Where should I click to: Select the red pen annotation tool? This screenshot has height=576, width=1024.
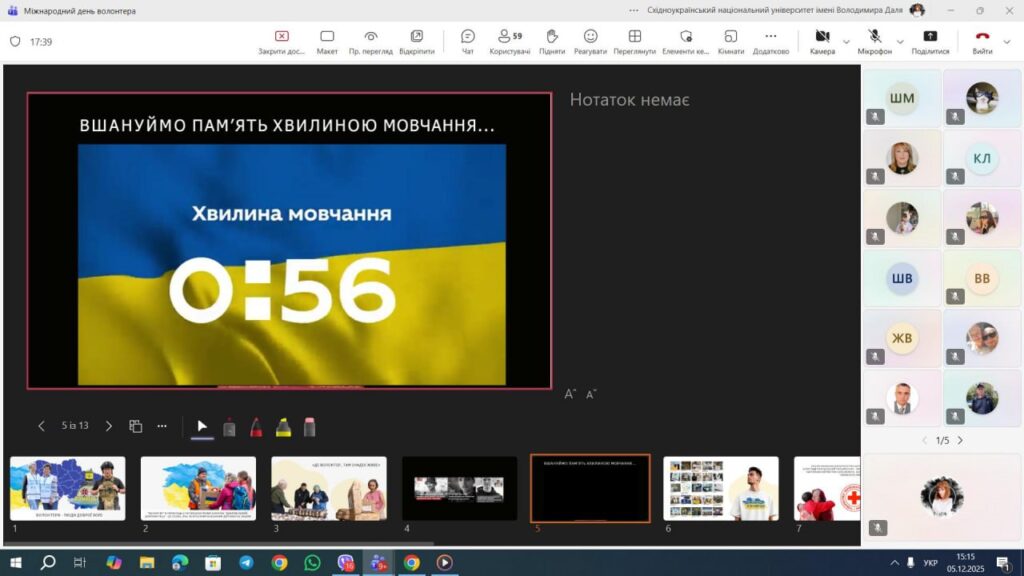256,427
